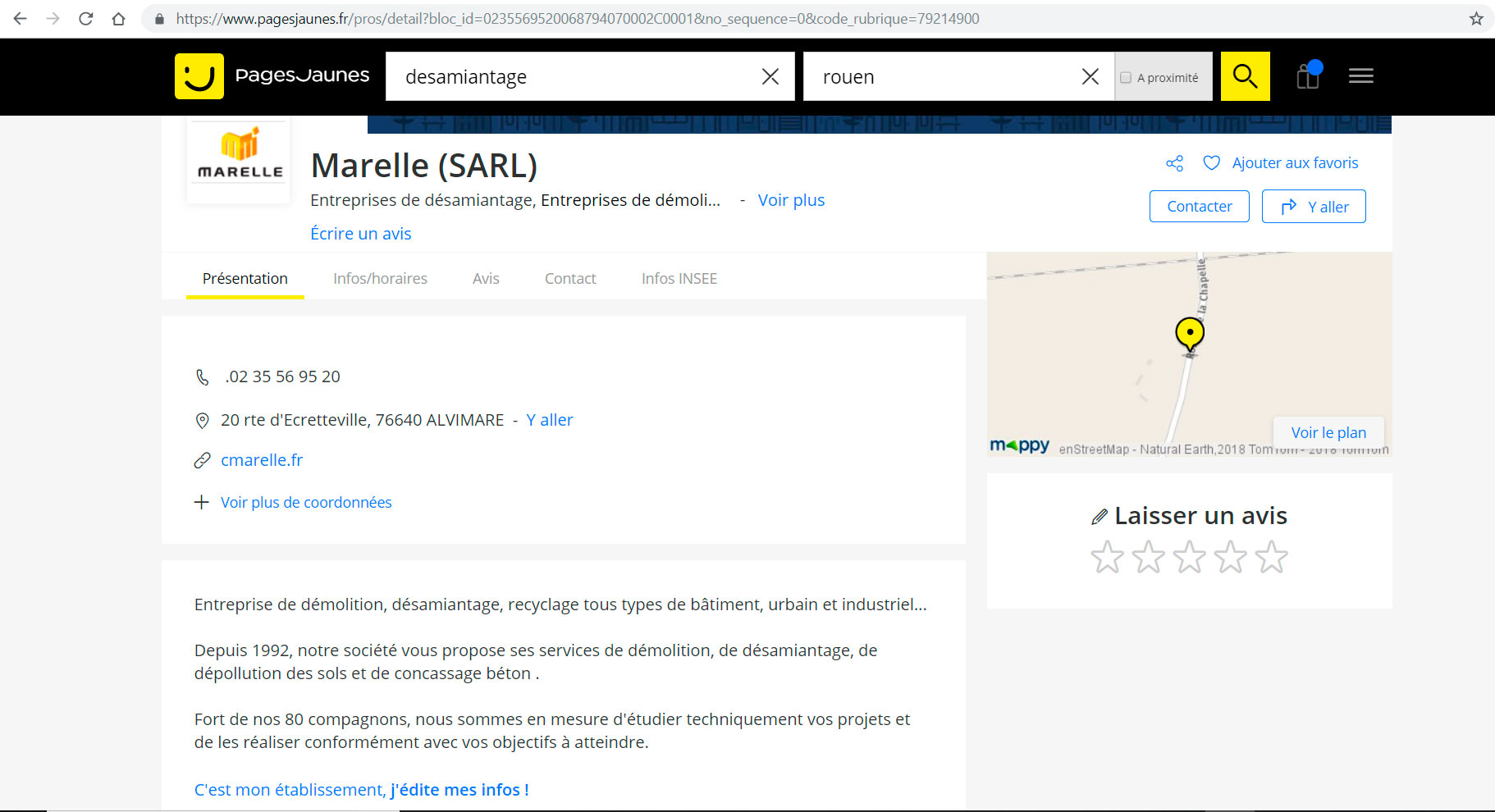The height and width of the screenshot is (812, 1495).
Task: Click the mappy logo on the map
Action: pos(1019,445)
